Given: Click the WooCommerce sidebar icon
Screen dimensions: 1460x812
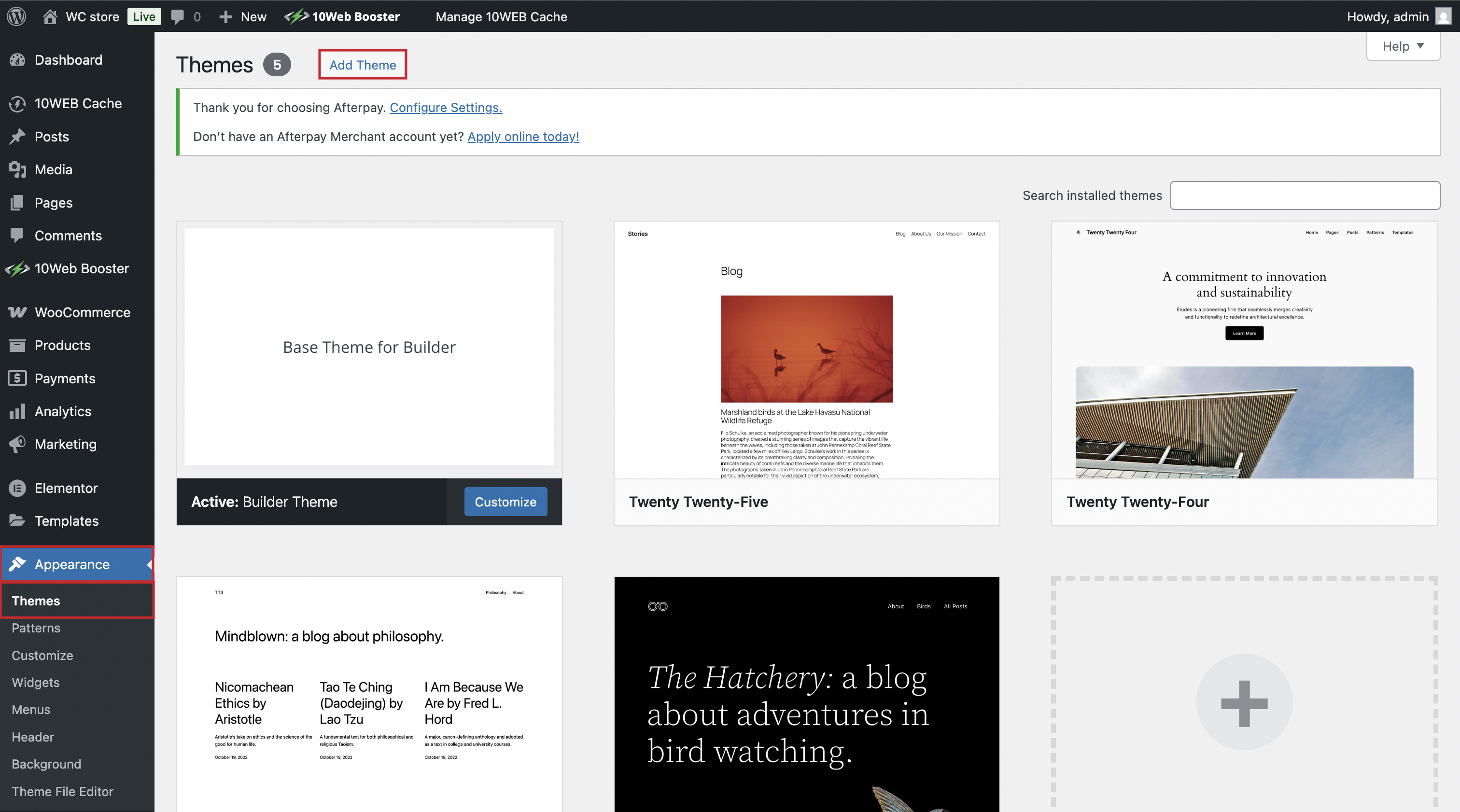Looking at the screenshot, I should (17, 312).
